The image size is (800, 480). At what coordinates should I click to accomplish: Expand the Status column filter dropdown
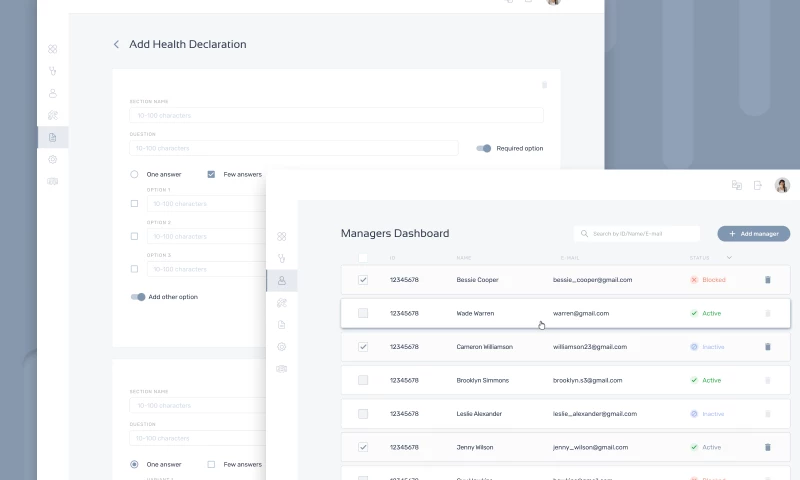click(x=729, y=258)
